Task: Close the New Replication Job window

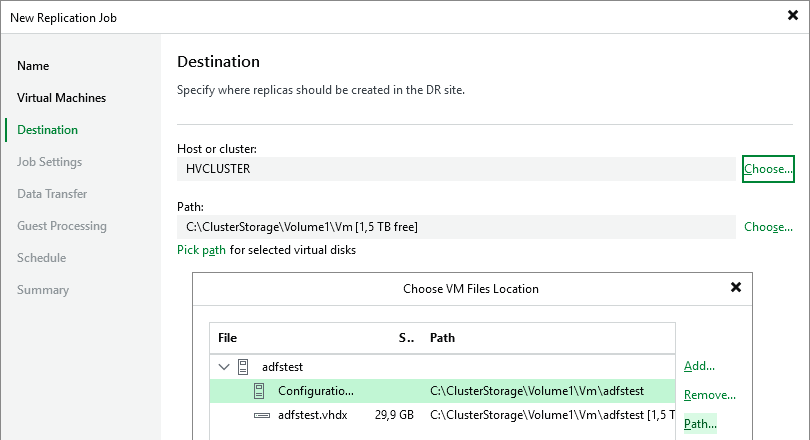Action: click(x=793, y=15)
